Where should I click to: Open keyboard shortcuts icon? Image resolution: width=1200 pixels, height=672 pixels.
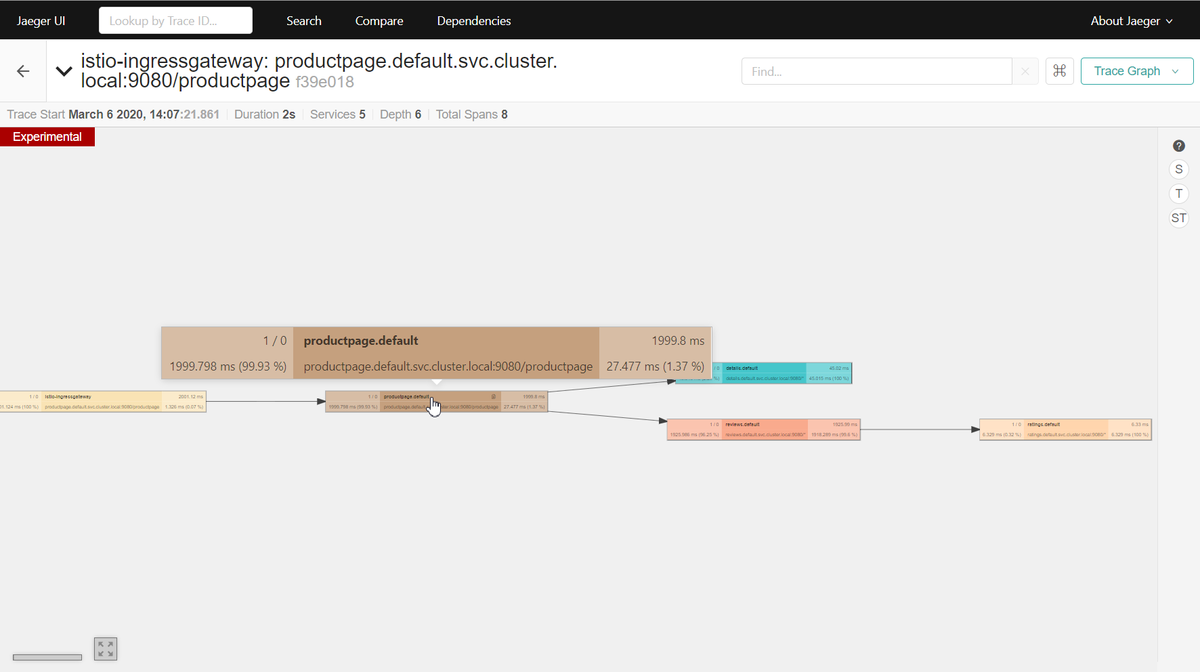click(1060, 71)
